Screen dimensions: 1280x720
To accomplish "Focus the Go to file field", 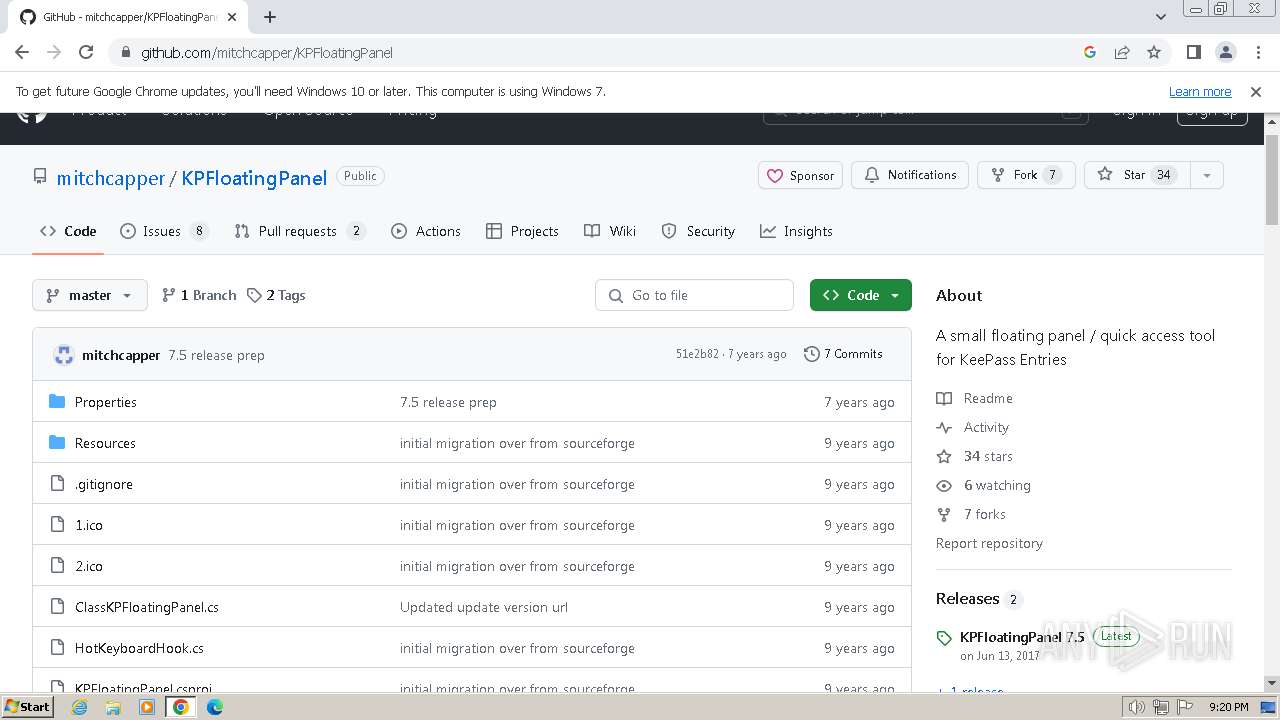I will (x=695, y=295).
